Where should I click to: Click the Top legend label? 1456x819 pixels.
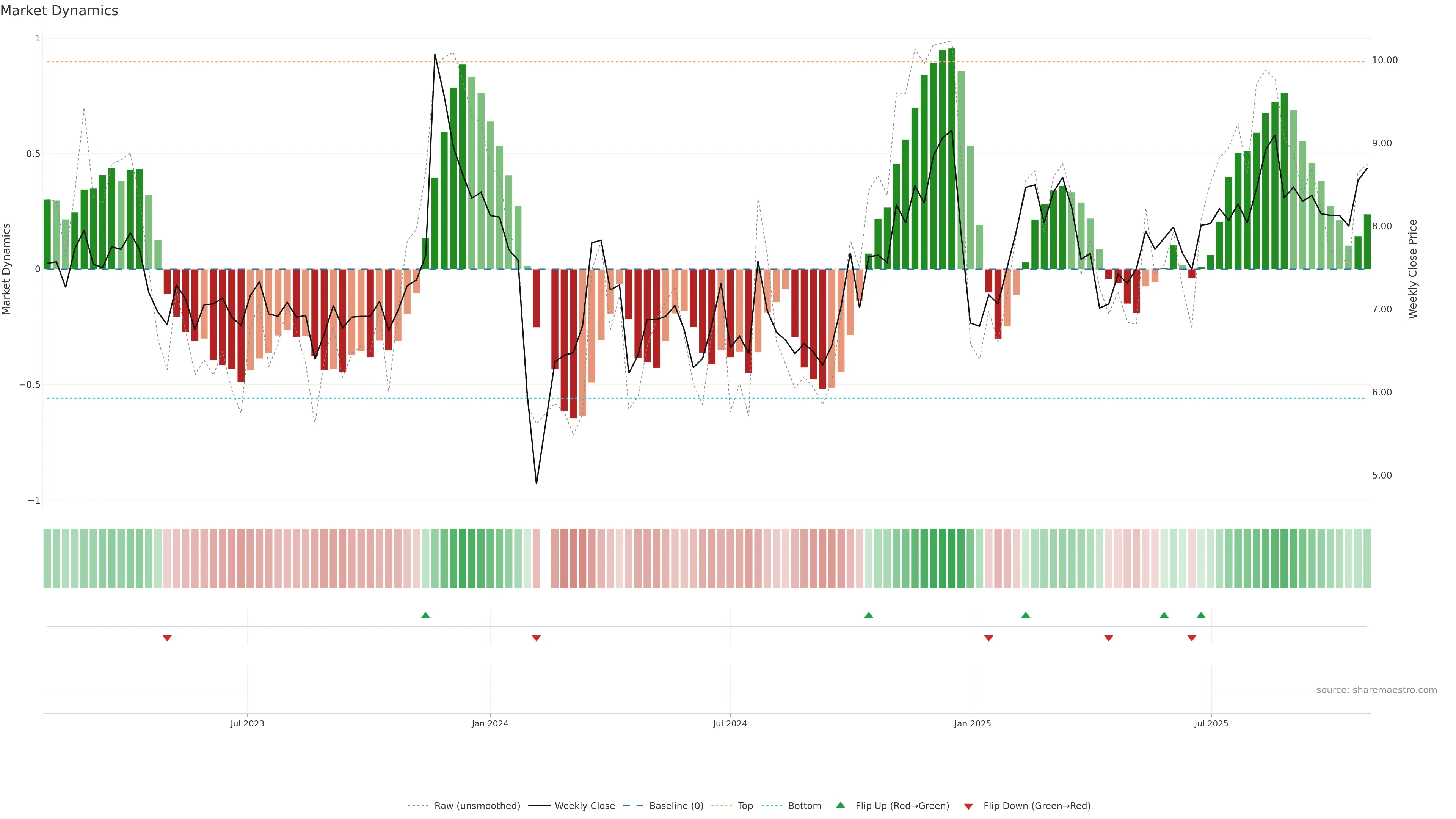tap(745, 806)
